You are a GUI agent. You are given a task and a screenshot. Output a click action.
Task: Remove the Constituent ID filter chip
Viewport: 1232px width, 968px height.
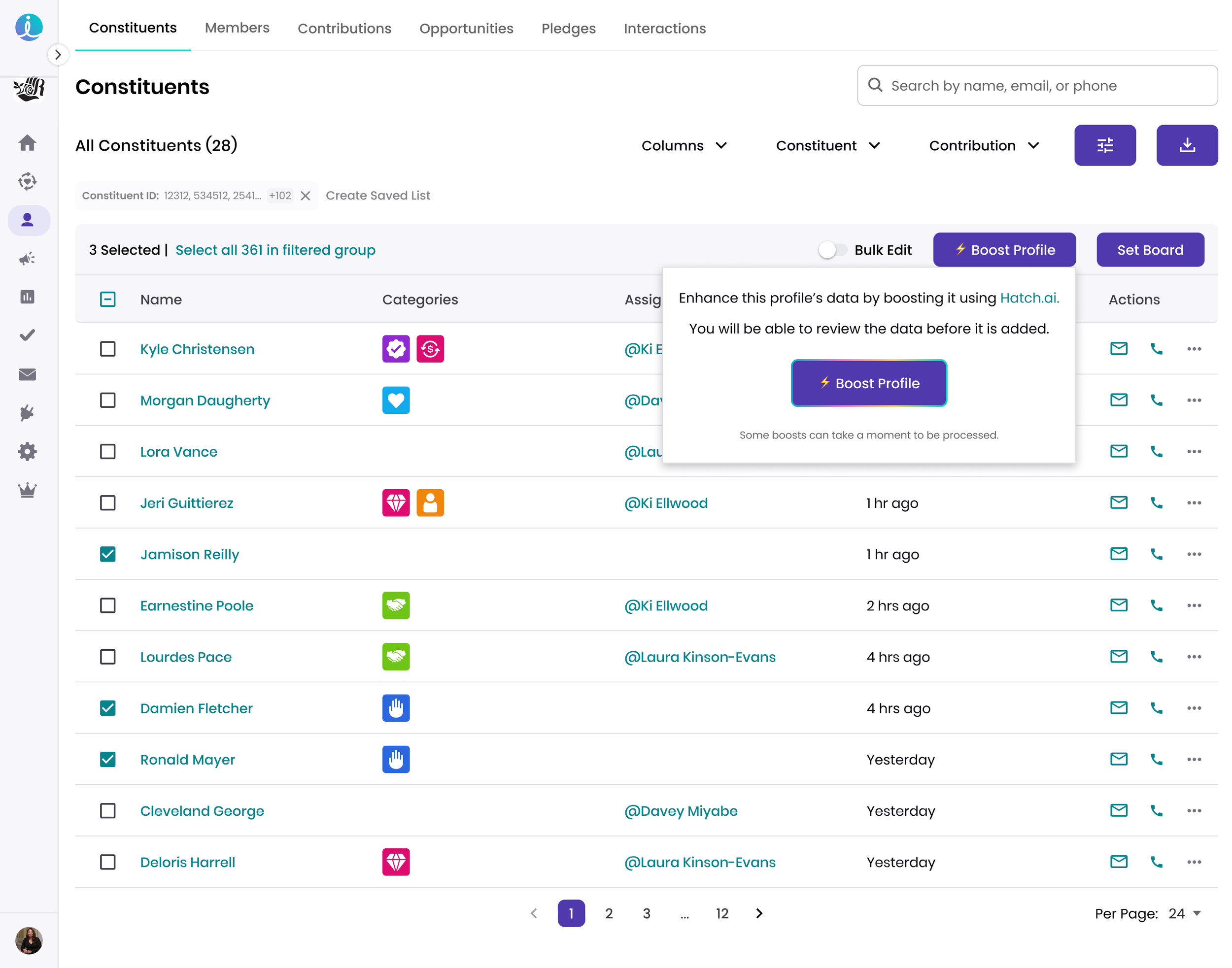pos(305,196)
